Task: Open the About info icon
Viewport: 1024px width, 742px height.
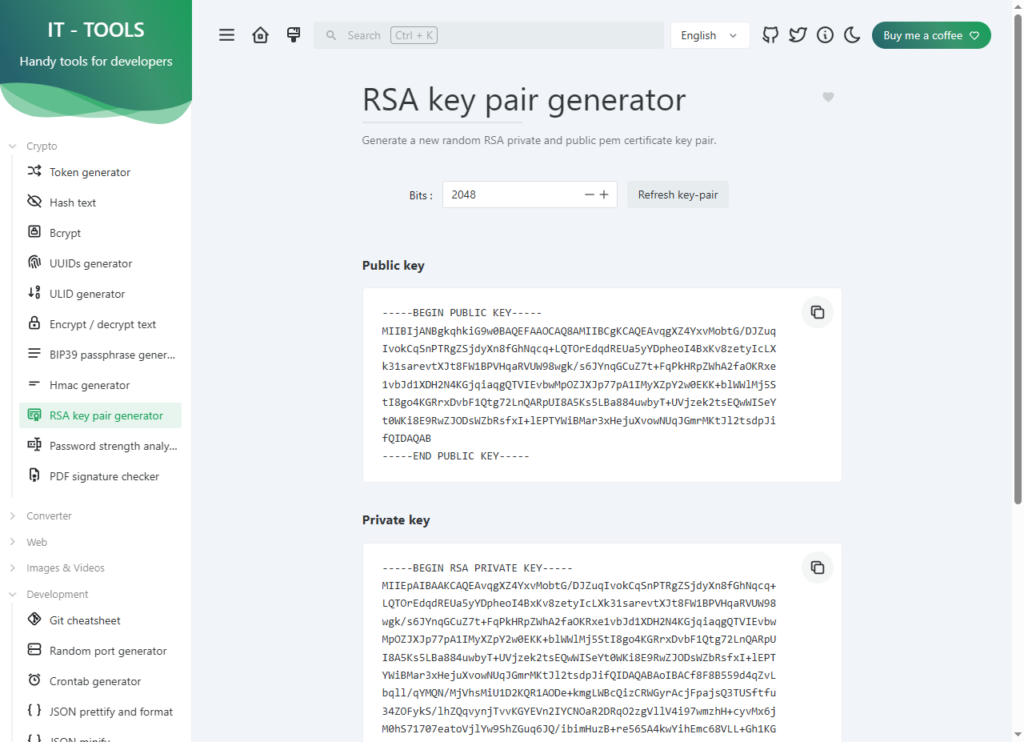Action: [825, 35]
